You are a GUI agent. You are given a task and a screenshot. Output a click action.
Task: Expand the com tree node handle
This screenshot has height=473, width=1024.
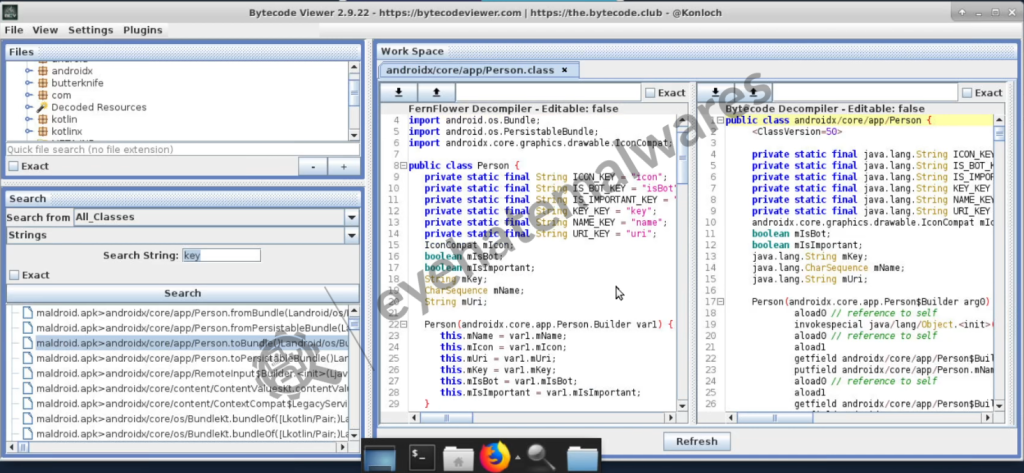coord(28,95)
